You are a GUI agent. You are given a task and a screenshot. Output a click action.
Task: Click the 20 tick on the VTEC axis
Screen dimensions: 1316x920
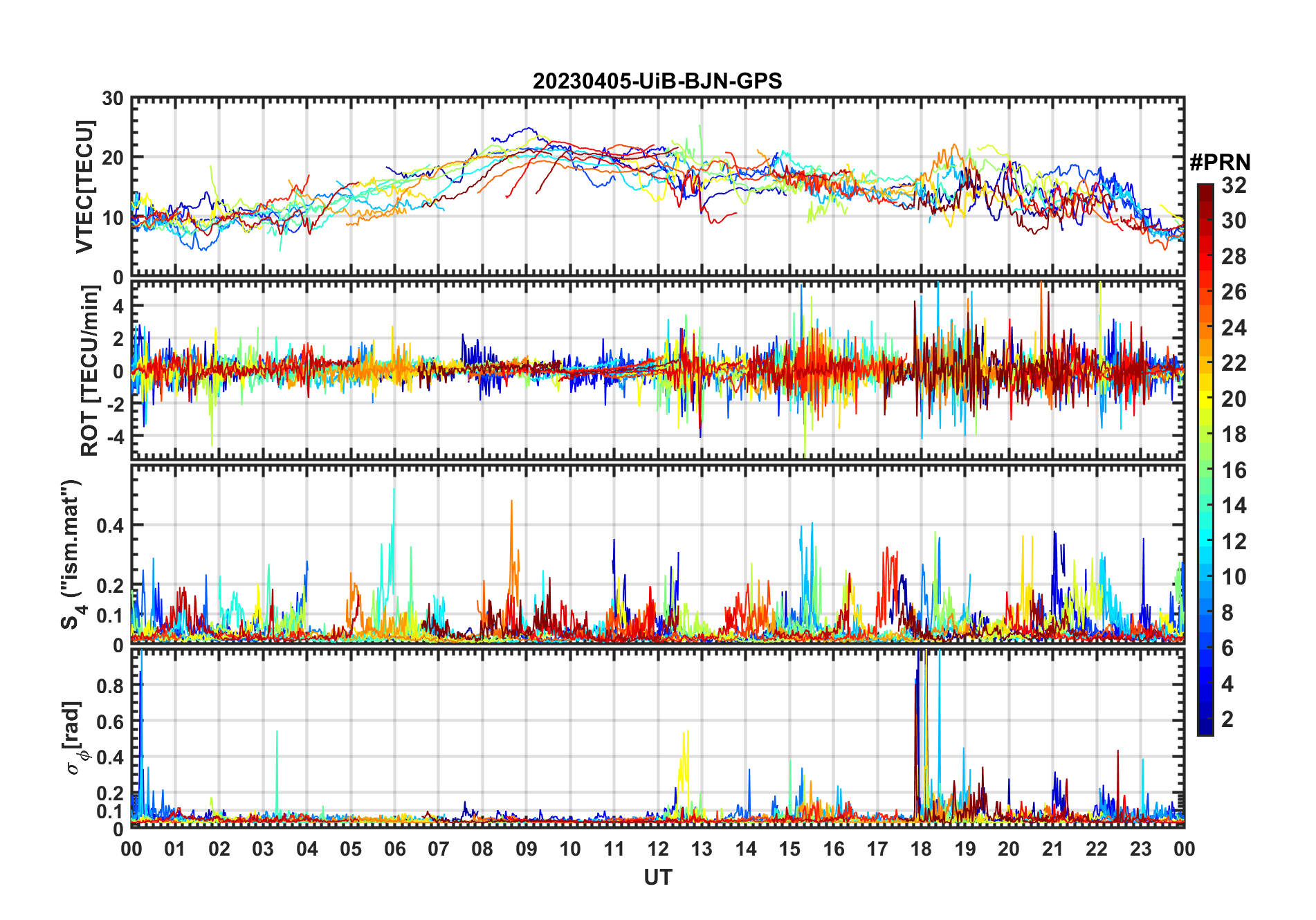coord(113,158)
